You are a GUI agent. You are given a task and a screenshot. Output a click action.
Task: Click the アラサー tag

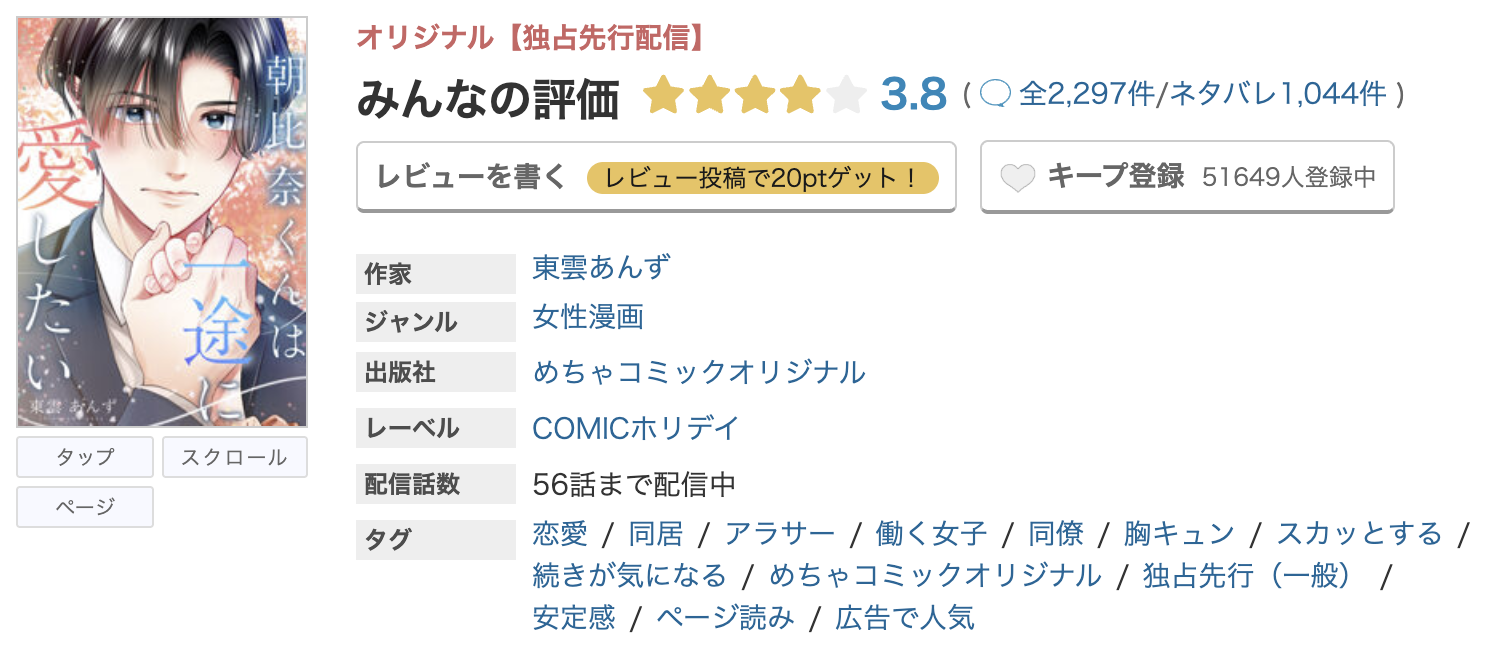[780, 533]
